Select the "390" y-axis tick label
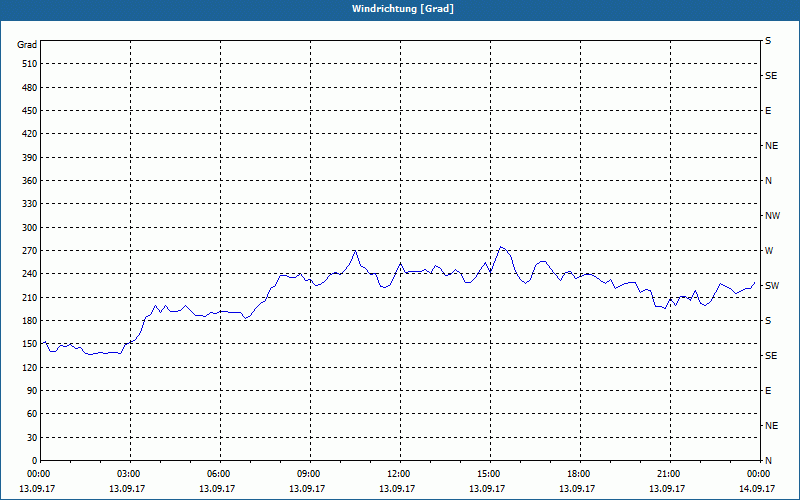 pyautogui.click(x=29, y=158)
